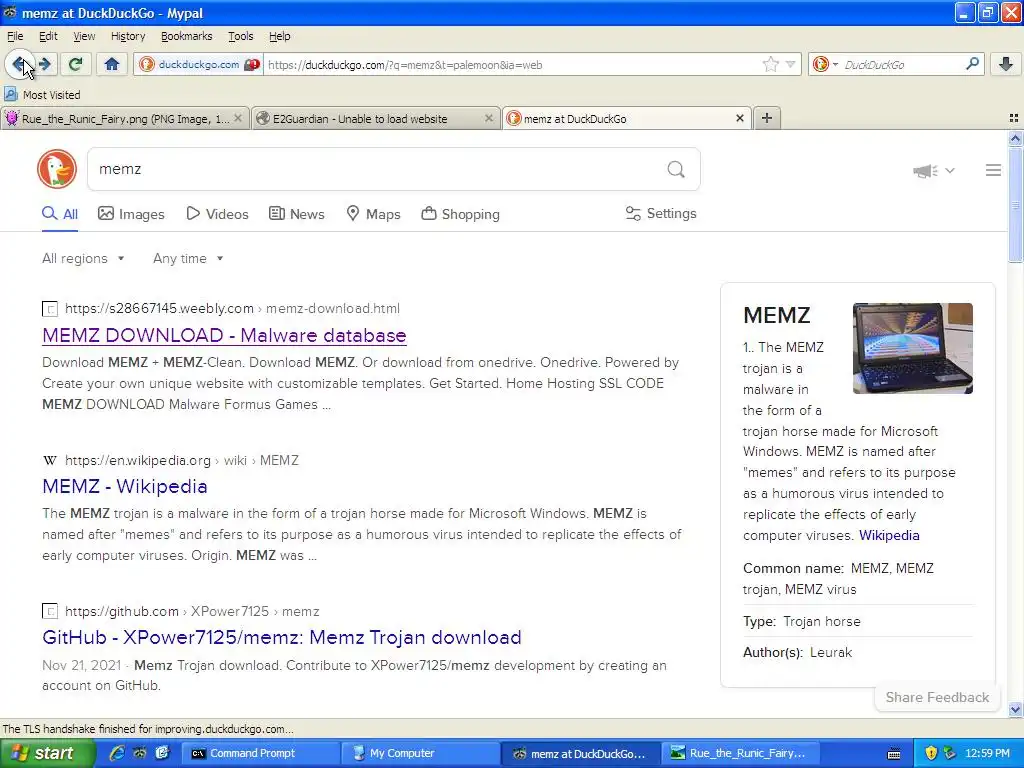Close the Rue_the_Runic_Fairy.png tab

click(x=238, y=118)
